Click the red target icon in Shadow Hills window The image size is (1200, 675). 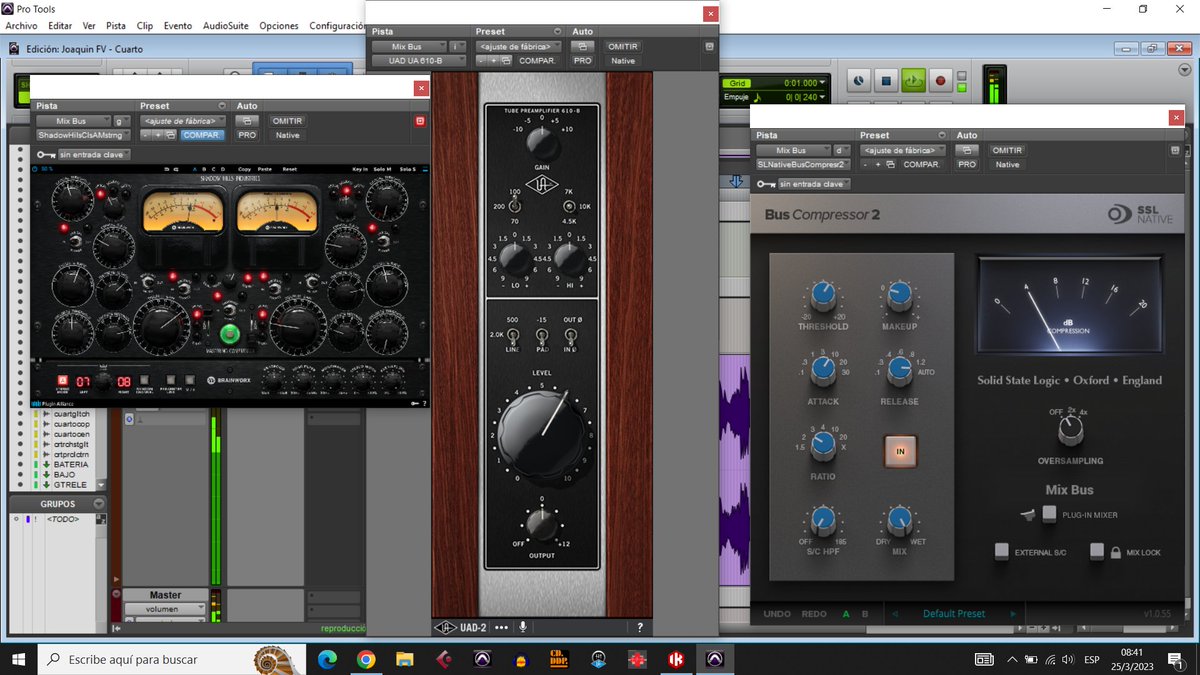click(x=420, y=121)
